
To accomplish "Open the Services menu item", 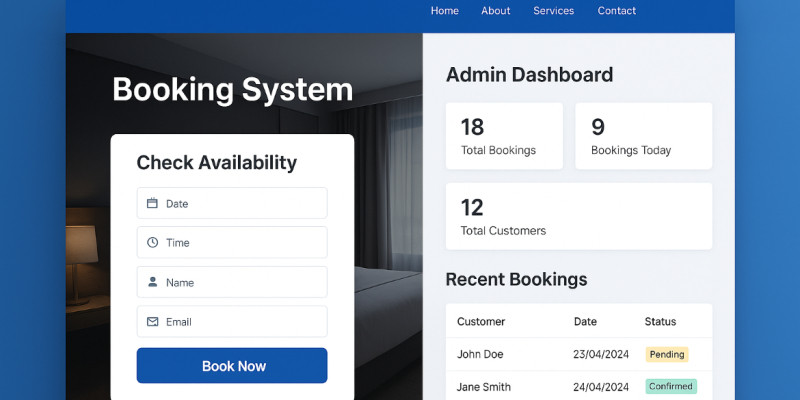I will [x=553, y=11].
